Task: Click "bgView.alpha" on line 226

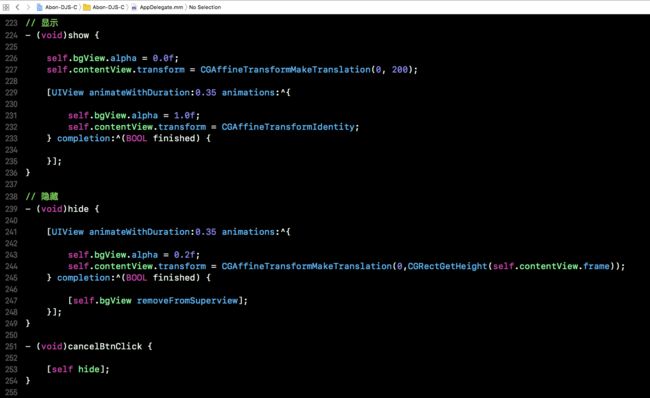Action: coord(104,58)
